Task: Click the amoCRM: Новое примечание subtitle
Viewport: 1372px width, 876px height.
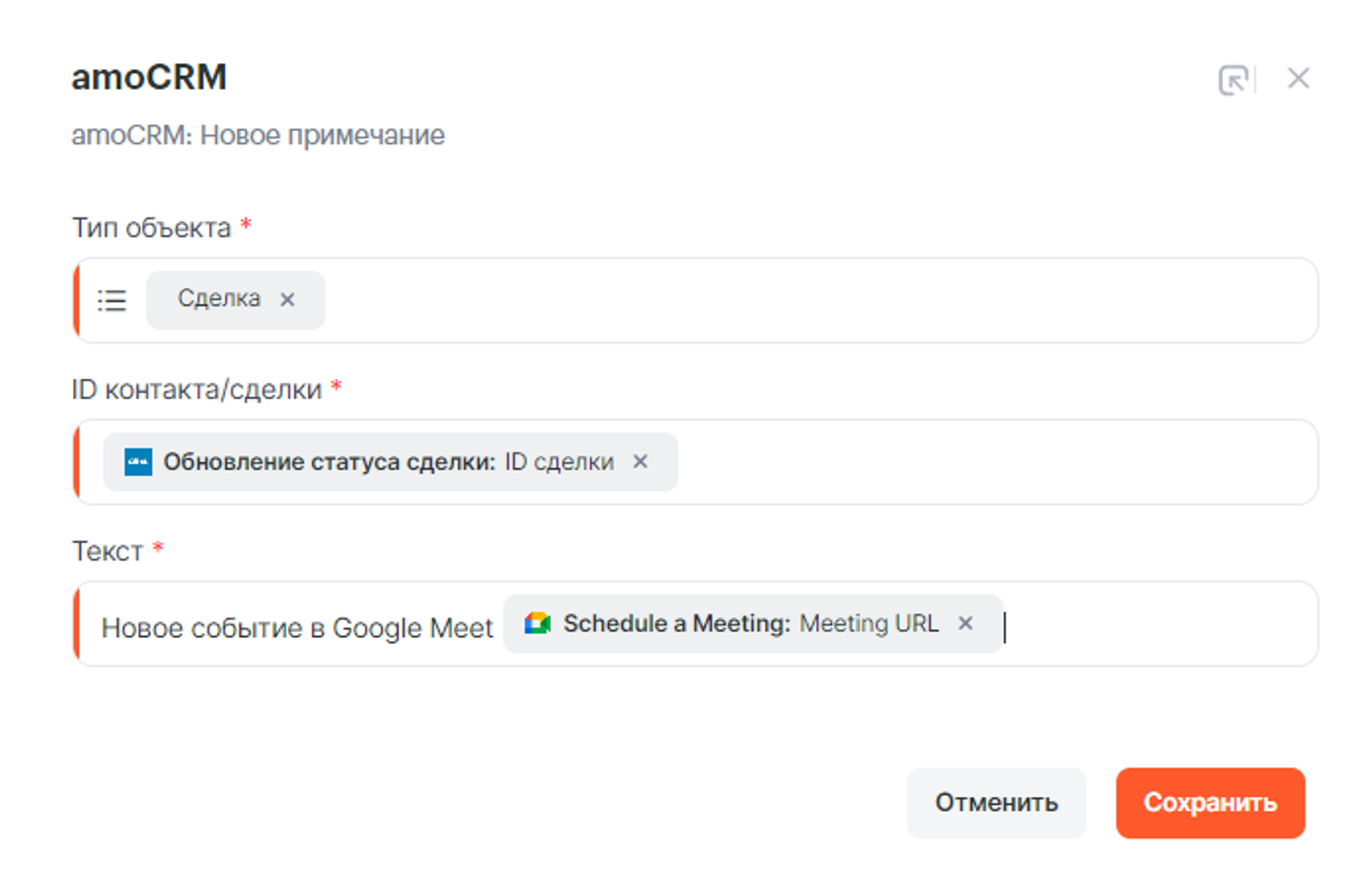Action: (258, 135)
